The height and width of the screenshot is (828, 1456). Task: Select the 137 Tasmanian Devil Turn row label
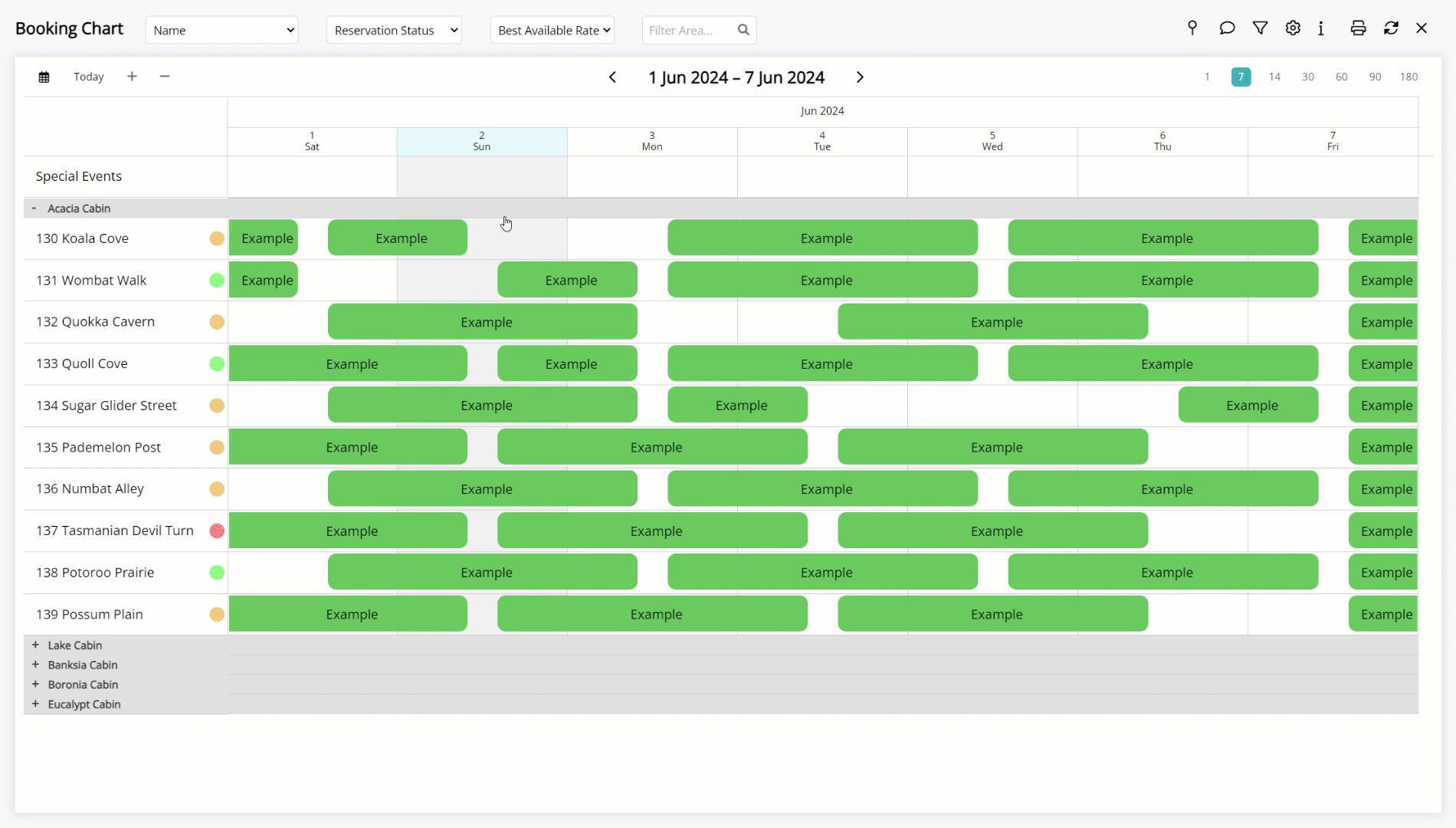115,531
